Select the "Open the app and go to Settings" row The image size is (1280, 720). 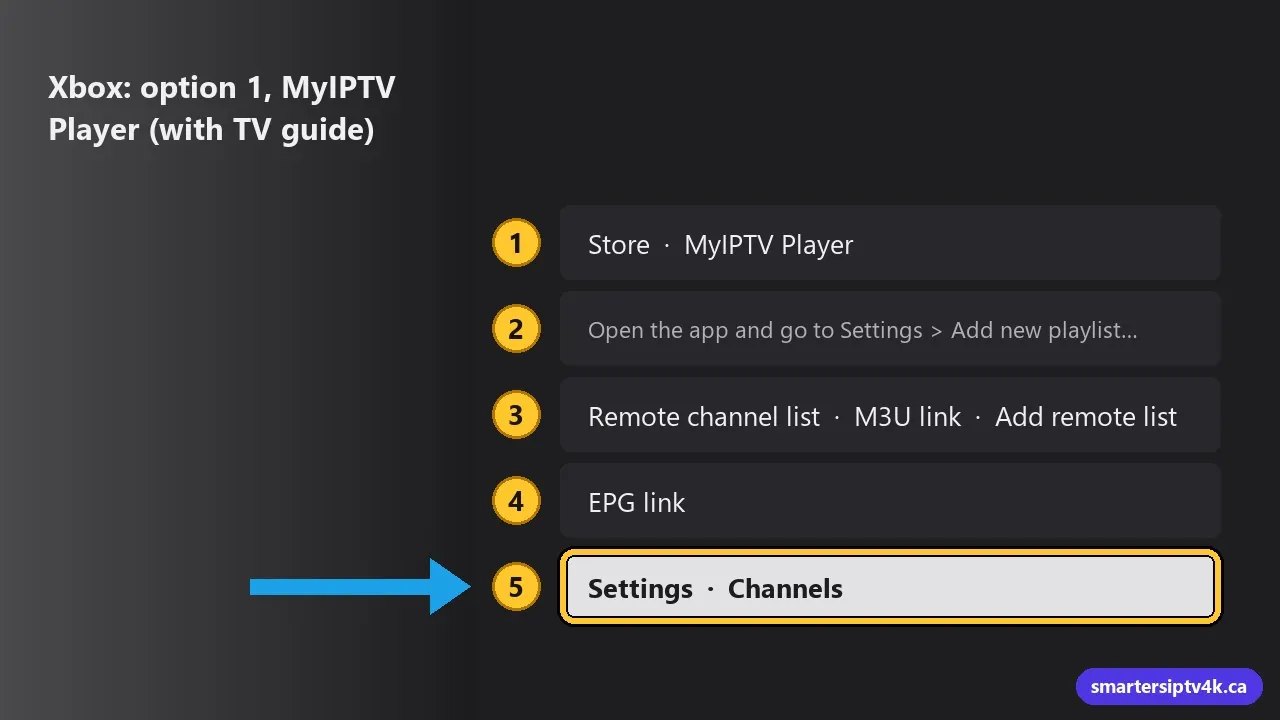[889, 329]
